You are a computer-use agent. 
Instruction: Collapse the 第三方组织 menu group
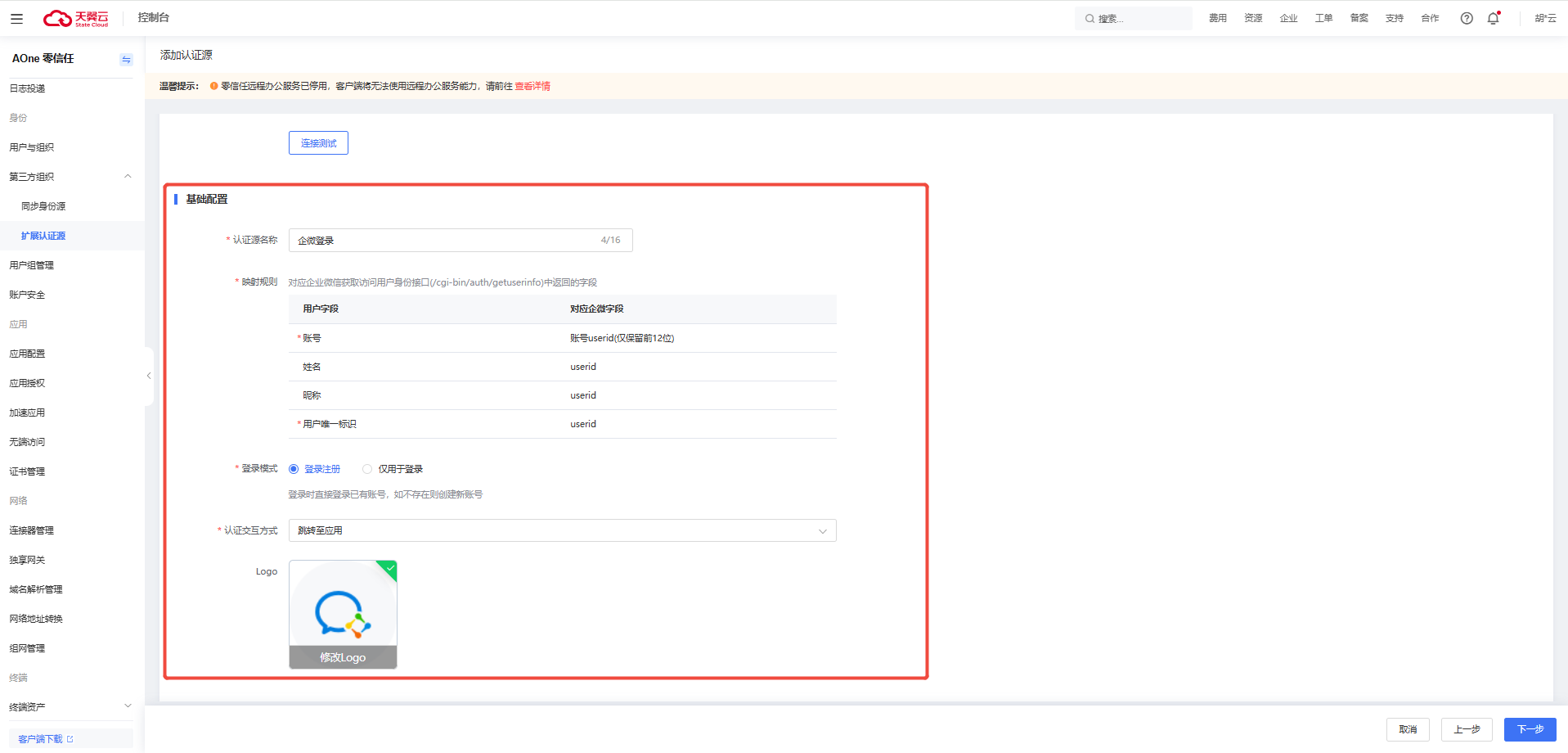pyautogui.click(x=128, y=176)
